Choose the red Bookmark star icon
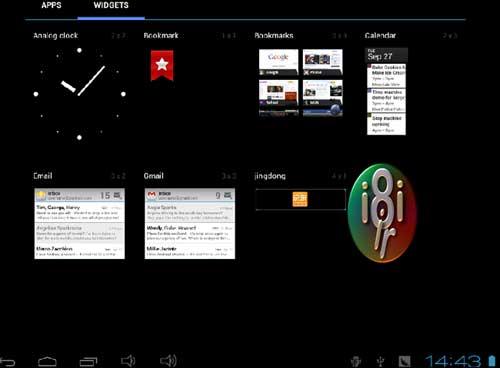 click(162, 65)
